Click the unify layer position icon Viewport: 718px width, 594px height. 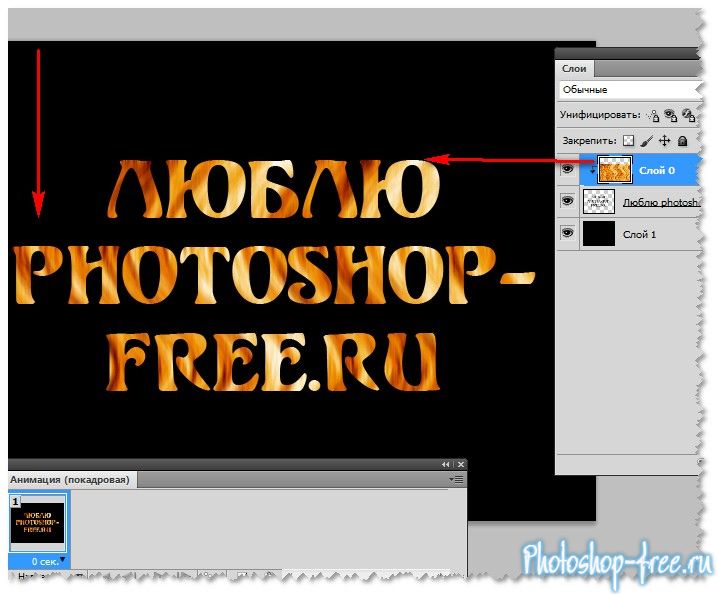click(x=653, y=115)
